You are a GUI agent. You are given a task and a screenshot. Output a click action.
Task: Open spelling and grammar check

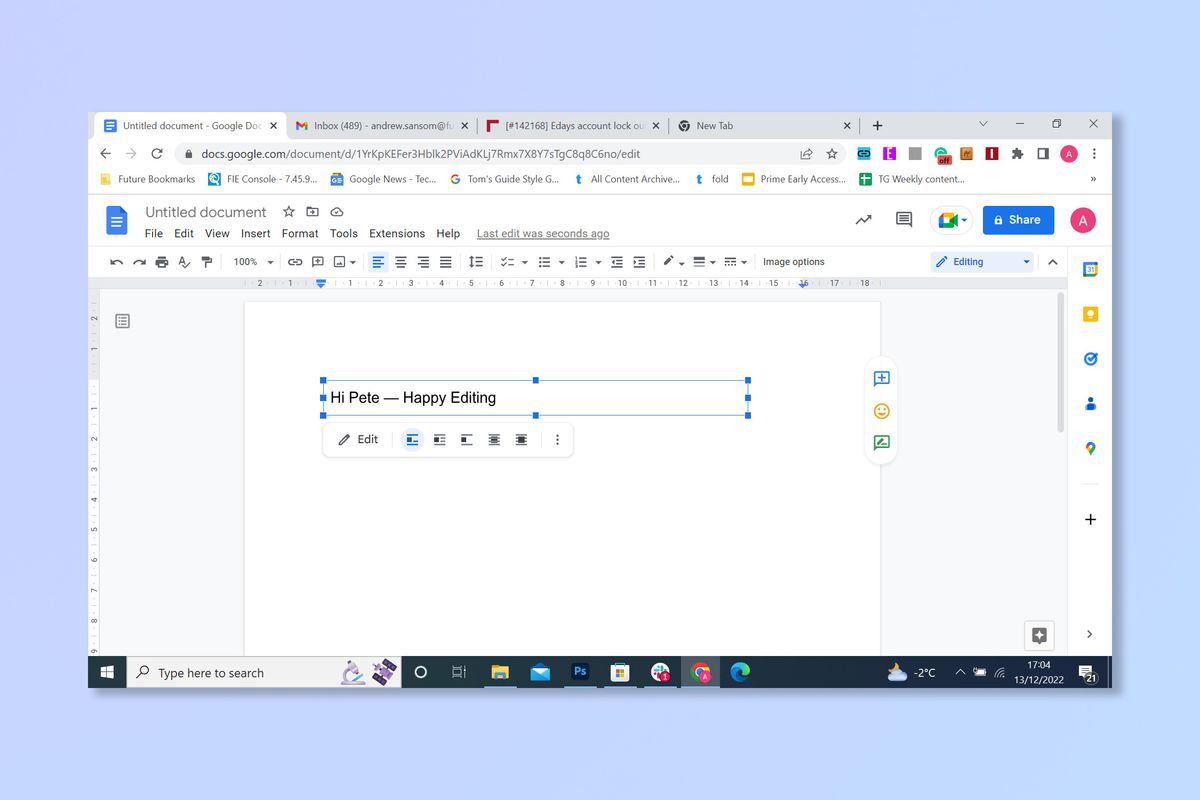coord(184,261)
